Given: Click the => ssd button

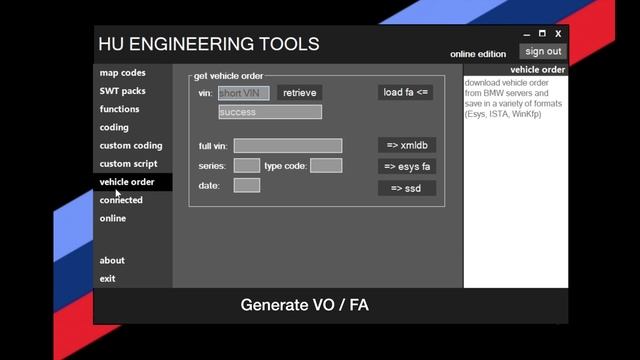Looking at the screenshot, I should point(407,189).
